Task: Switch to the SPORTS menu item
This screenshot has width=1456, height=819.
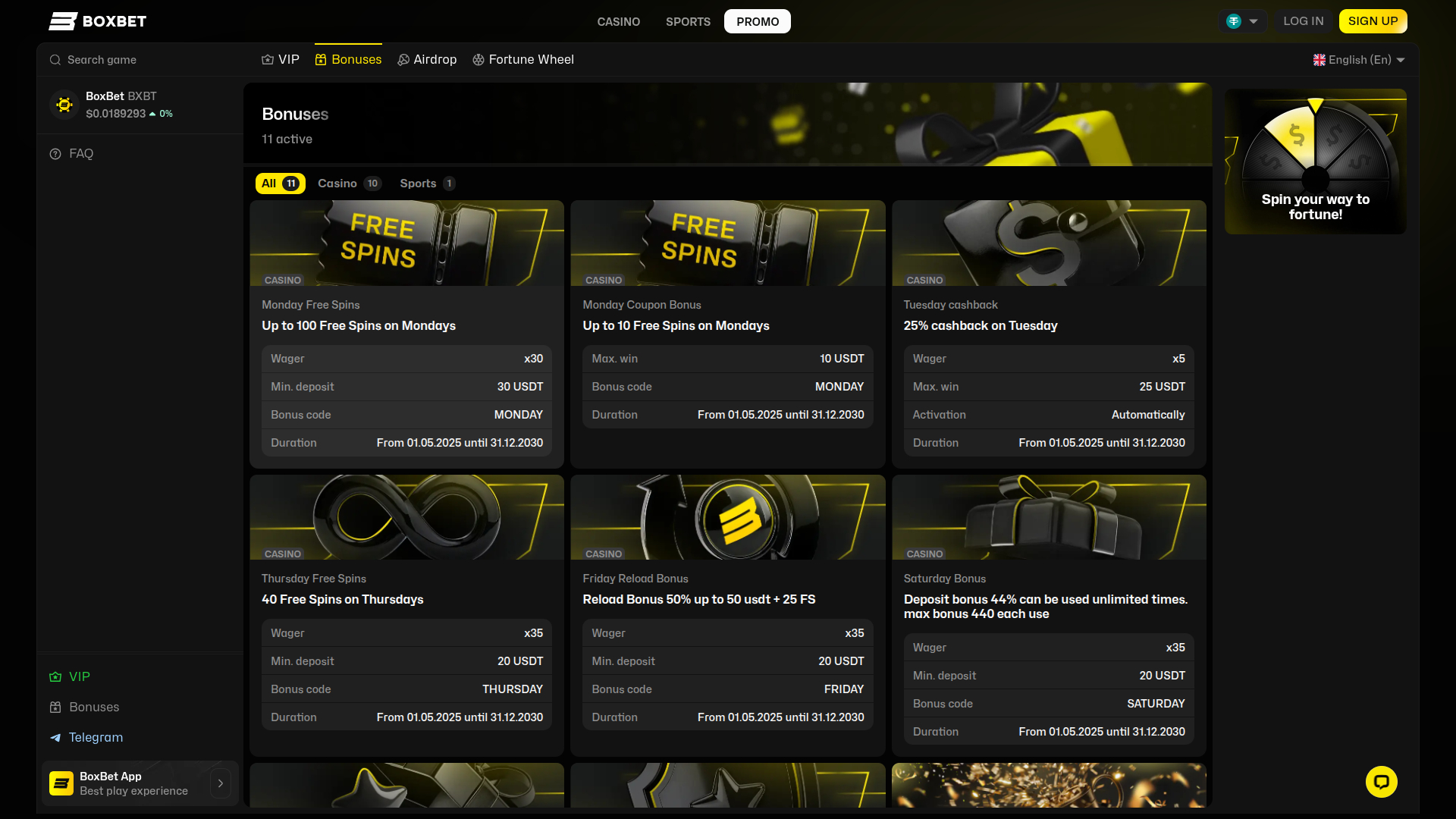Action: pyautogui.click(x=688, y=21)
